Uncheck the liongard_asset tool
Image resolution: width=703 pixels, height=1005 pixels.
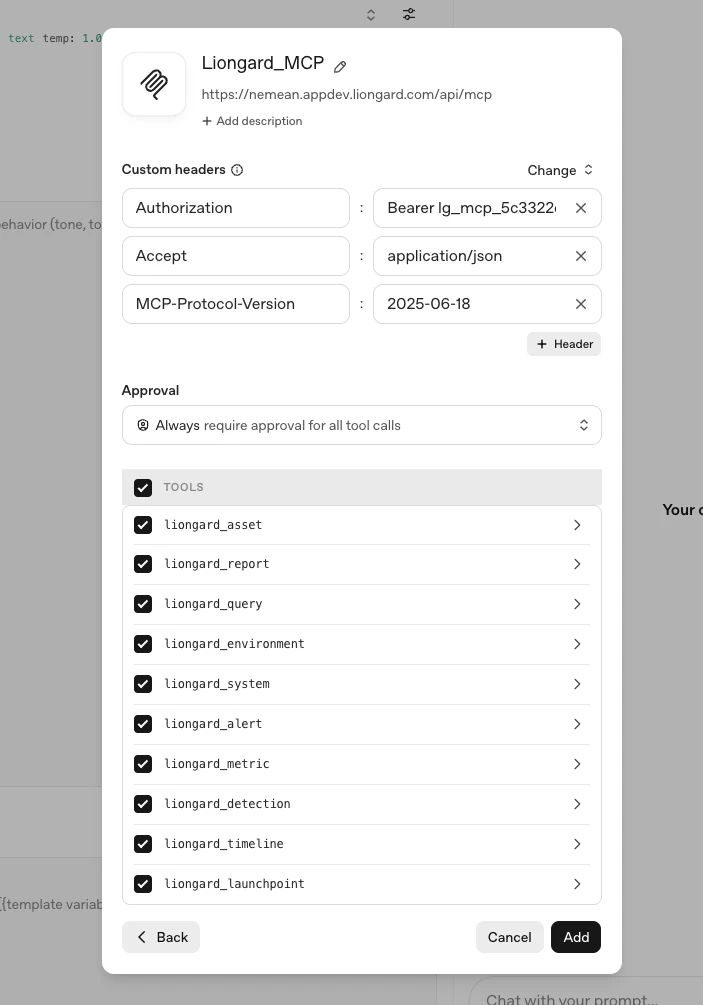pyautogui.click(x=143, y=525)
